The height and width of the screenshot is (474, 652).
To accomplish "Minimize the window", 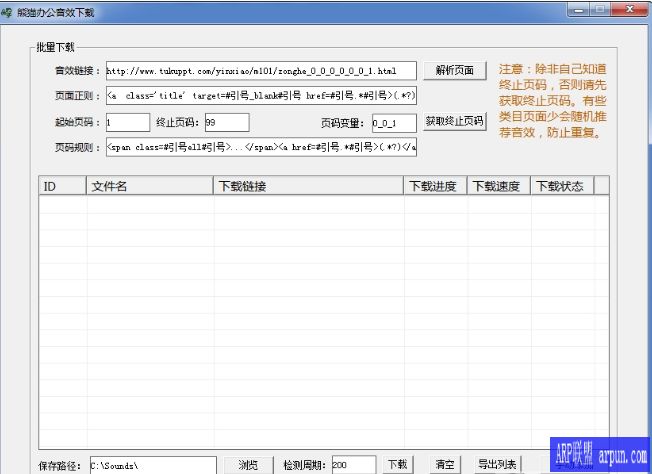I will coord(578,9).
